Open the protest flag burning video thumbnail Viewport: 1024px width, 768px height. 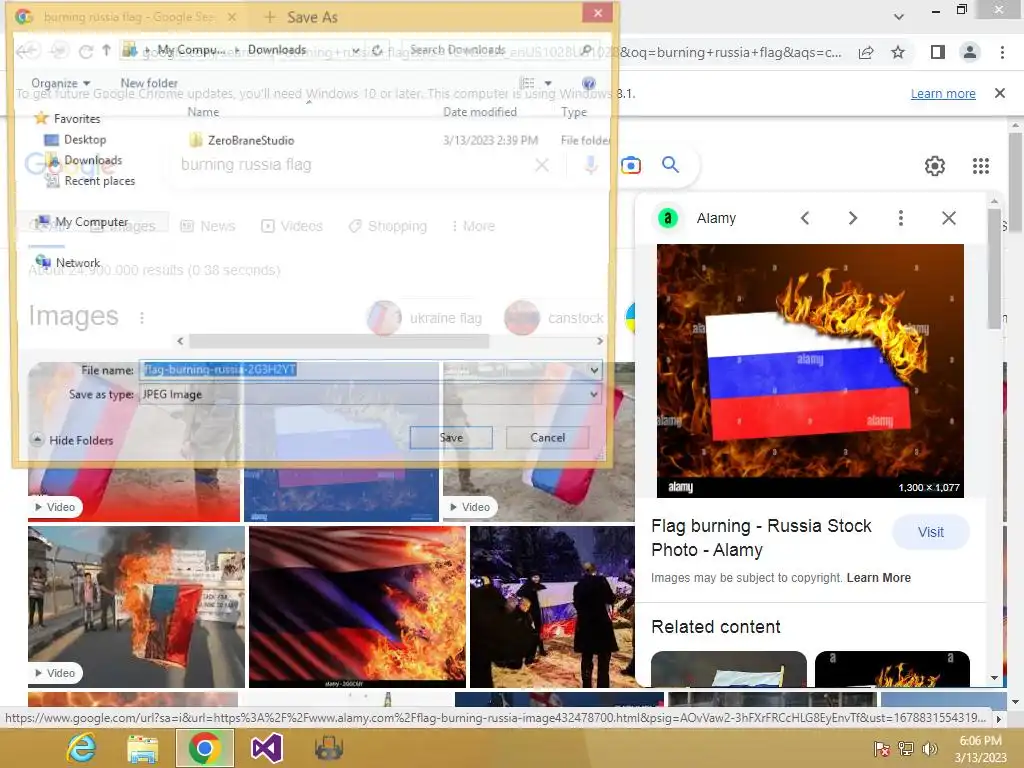[136, 607]
